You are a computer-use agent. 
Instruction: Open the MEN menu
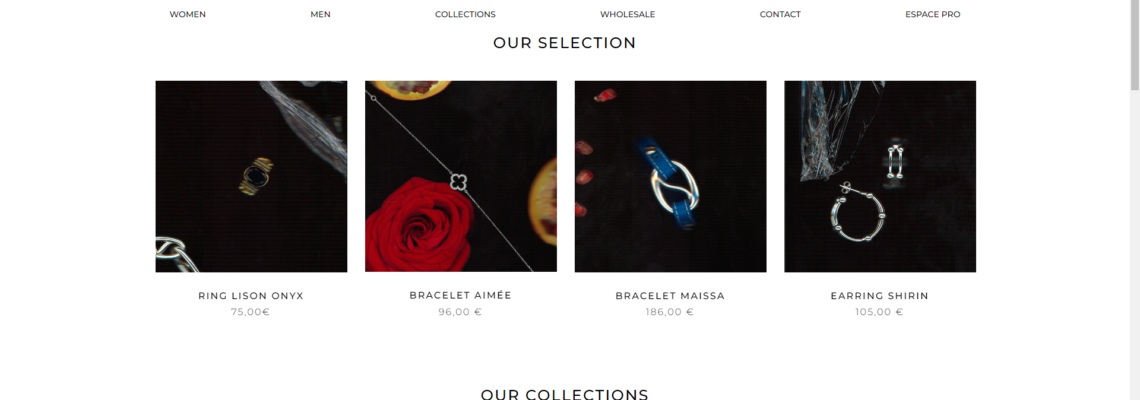click(321, 15)
